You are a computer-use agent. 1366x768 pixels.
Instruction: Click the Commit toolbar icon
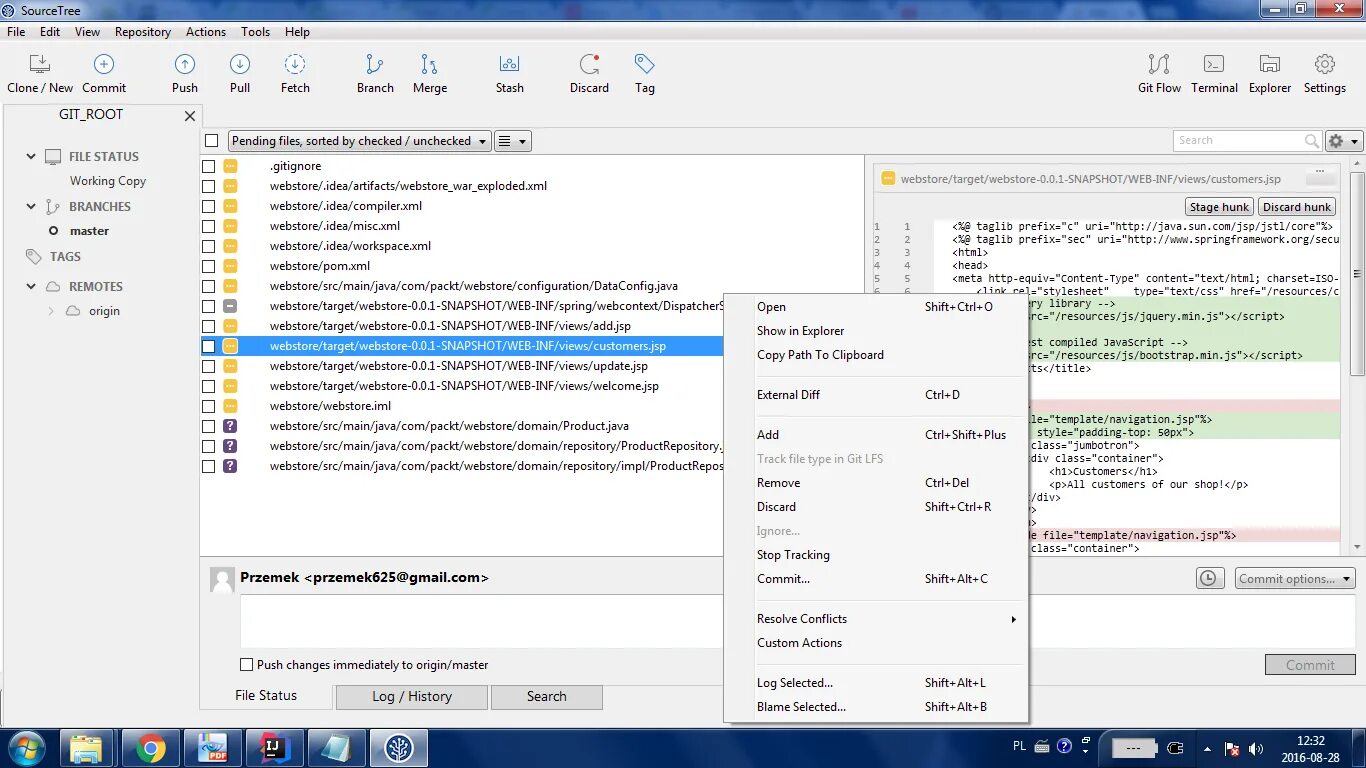coord(104,65)
